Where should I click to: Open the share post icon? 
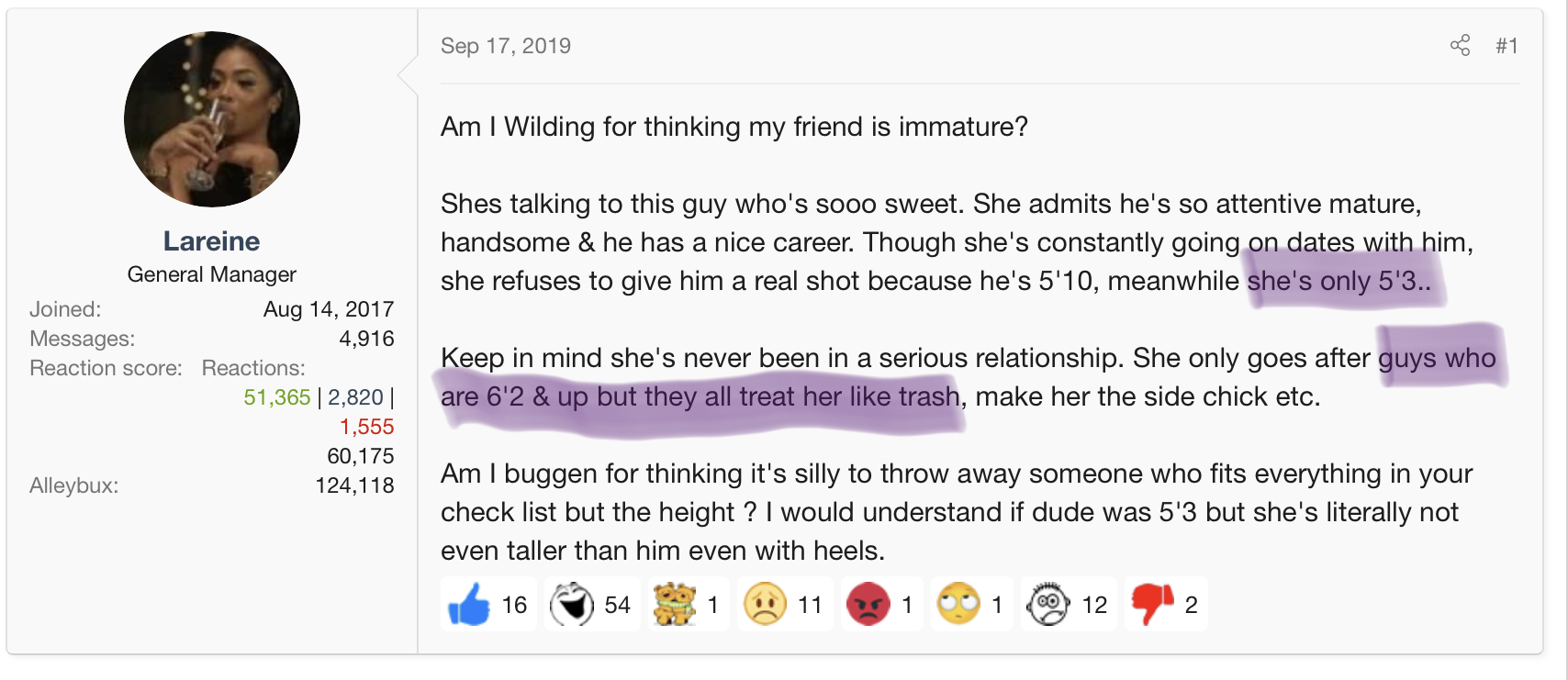tap(1460, 46)
